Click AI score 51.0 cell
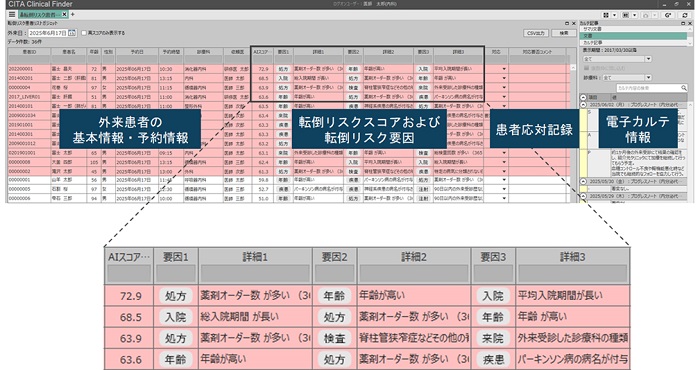This screenshot has width=700, height=370. 263,198
